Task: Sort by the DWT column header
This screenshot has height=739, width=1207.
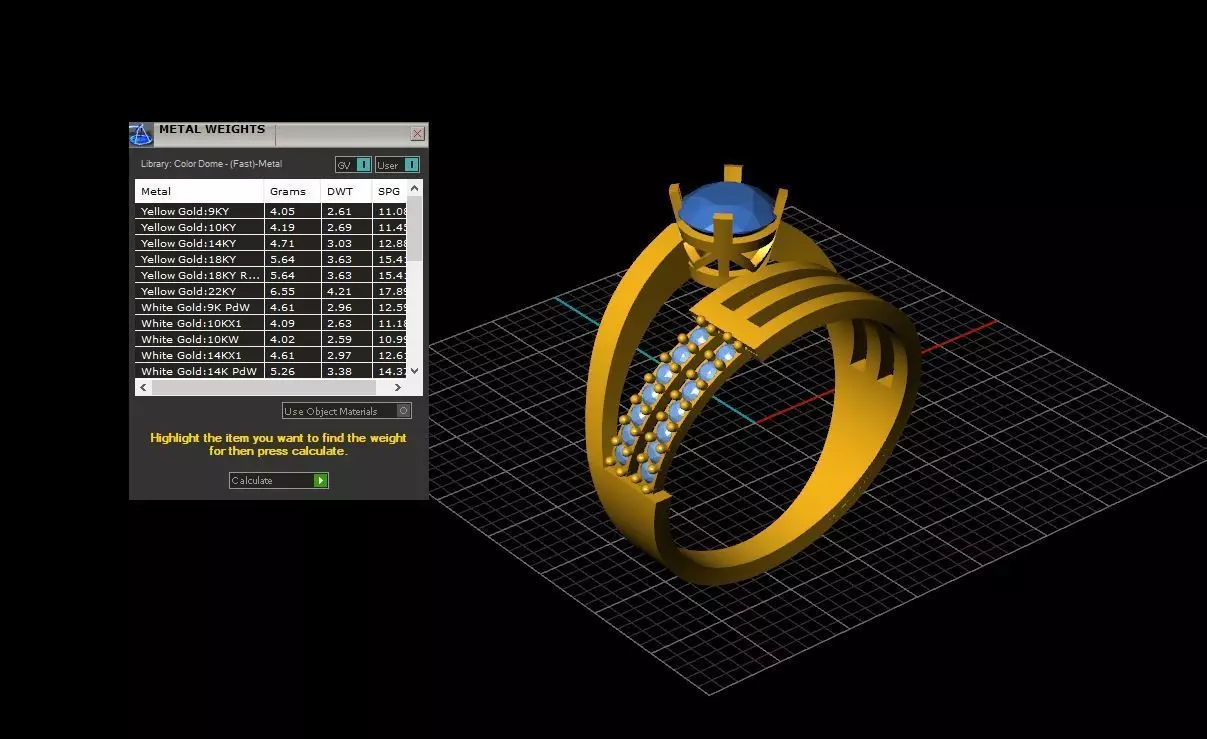Action: [346, 191]
